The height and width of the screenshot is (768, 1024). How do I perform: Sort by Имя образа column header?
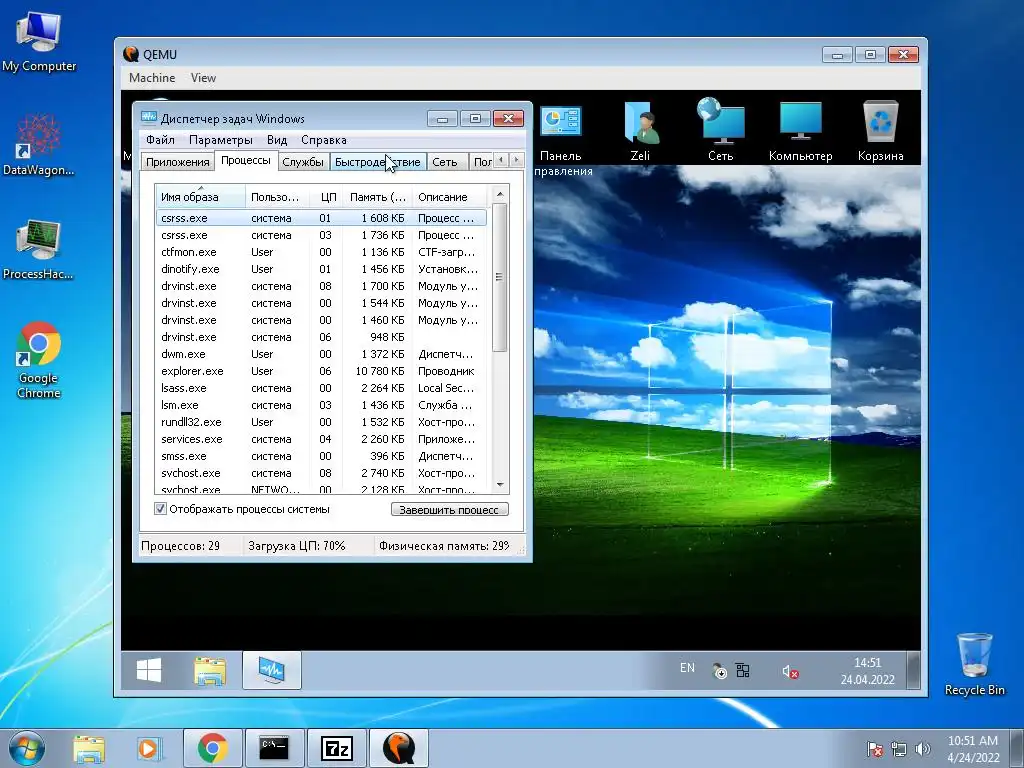pos(200,197)
